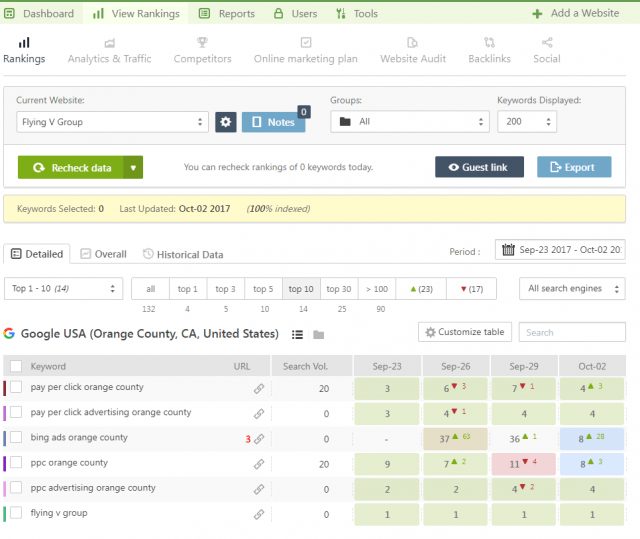Screen dimensions: 640x539
Task: Click Add a Website link
Action: tap(576, 13)
